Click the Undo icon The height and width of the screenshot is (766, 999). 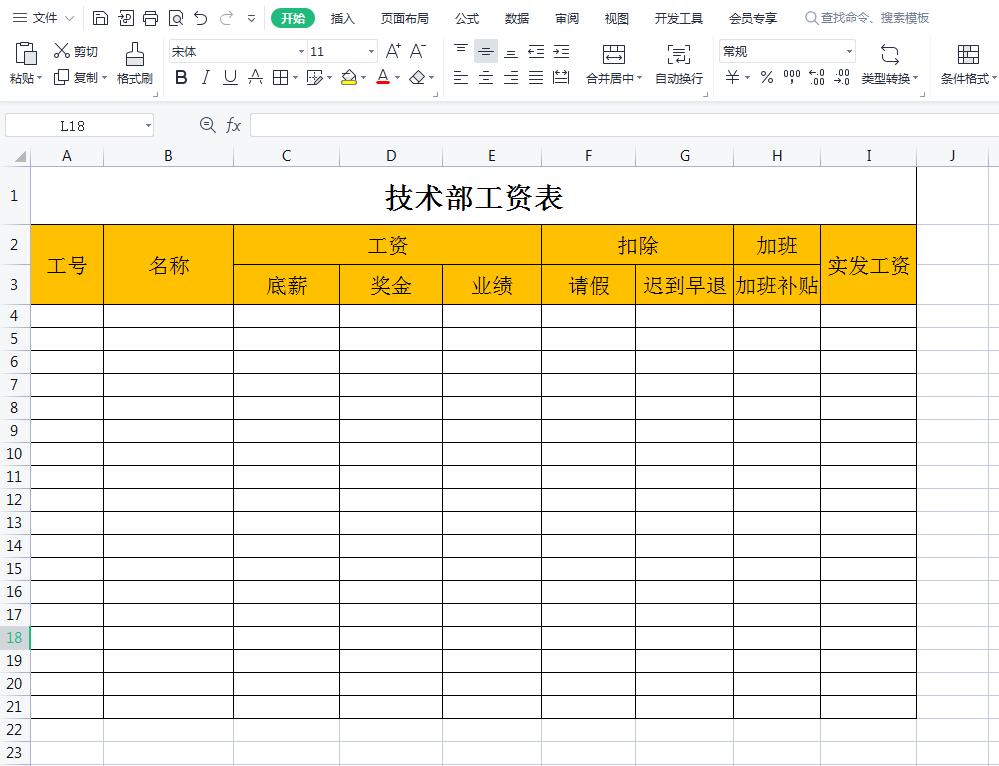(x=199, y=18)
